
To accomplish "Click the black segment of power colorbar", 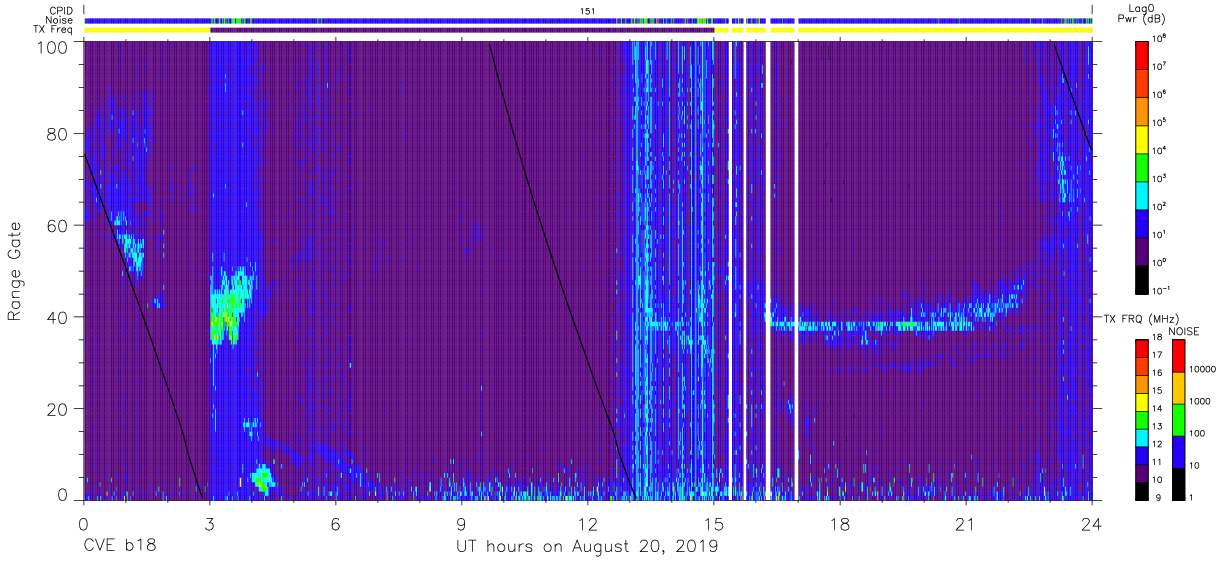I will (1142, 279).
